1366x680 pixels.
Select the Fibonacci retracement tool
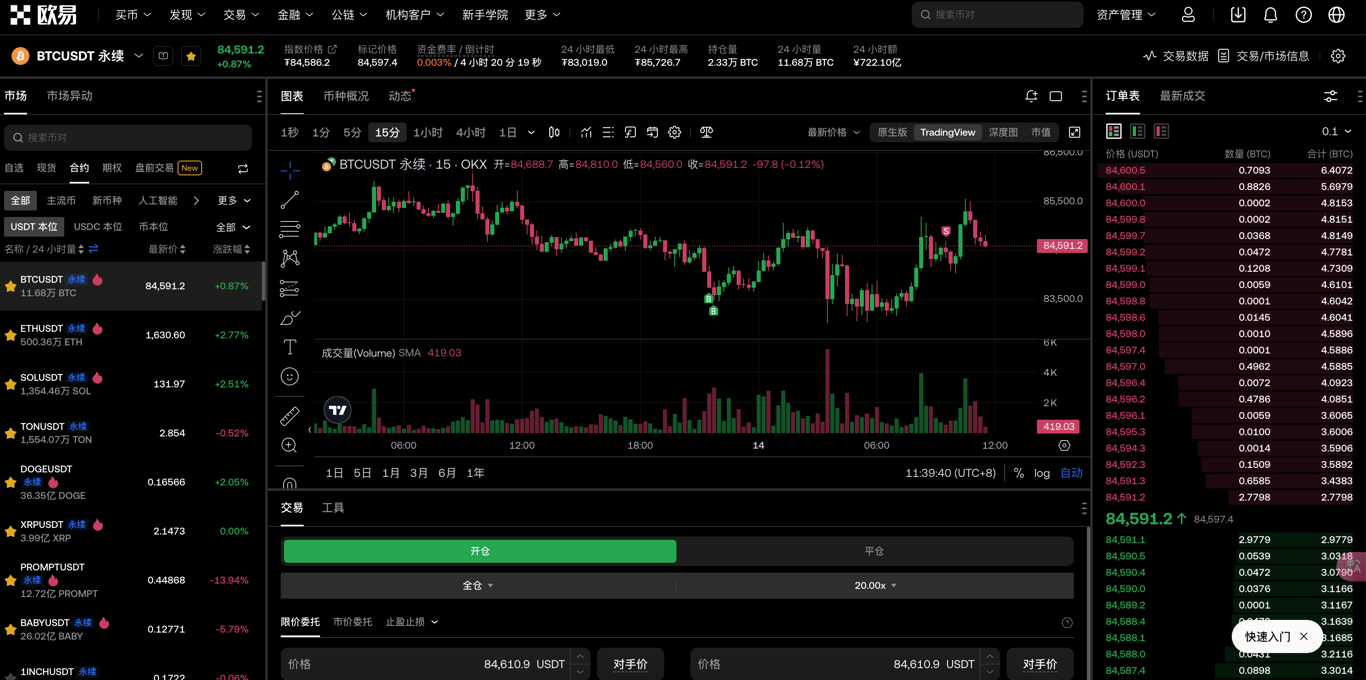coord(290,229)
